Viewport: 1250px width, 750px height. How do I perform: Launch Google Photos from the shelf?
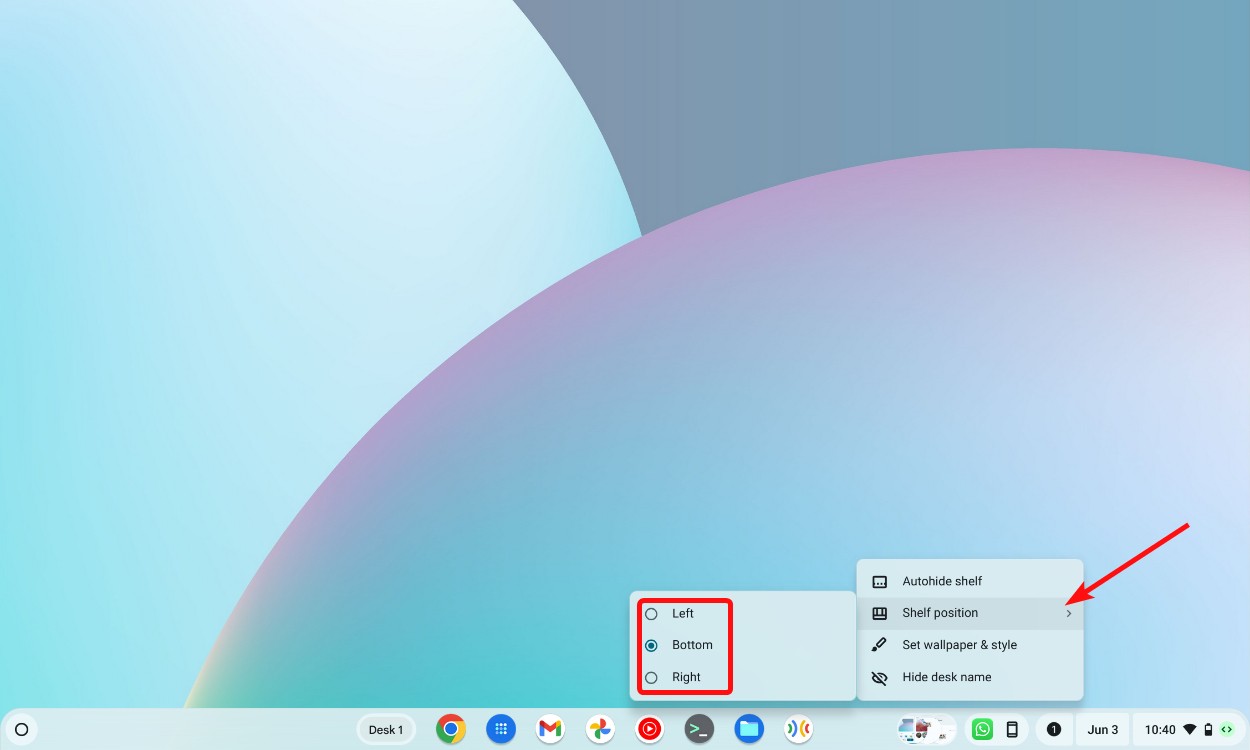tap(599, 729)
